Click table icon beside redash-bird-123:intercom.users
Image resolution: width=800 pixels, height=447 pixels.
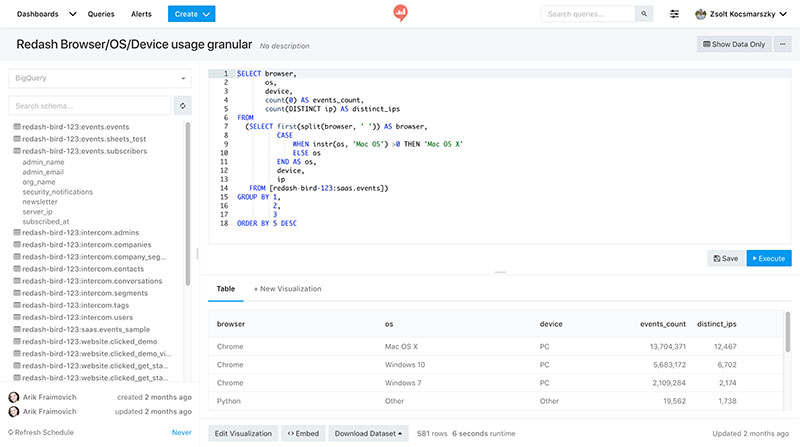click(16, 316)
